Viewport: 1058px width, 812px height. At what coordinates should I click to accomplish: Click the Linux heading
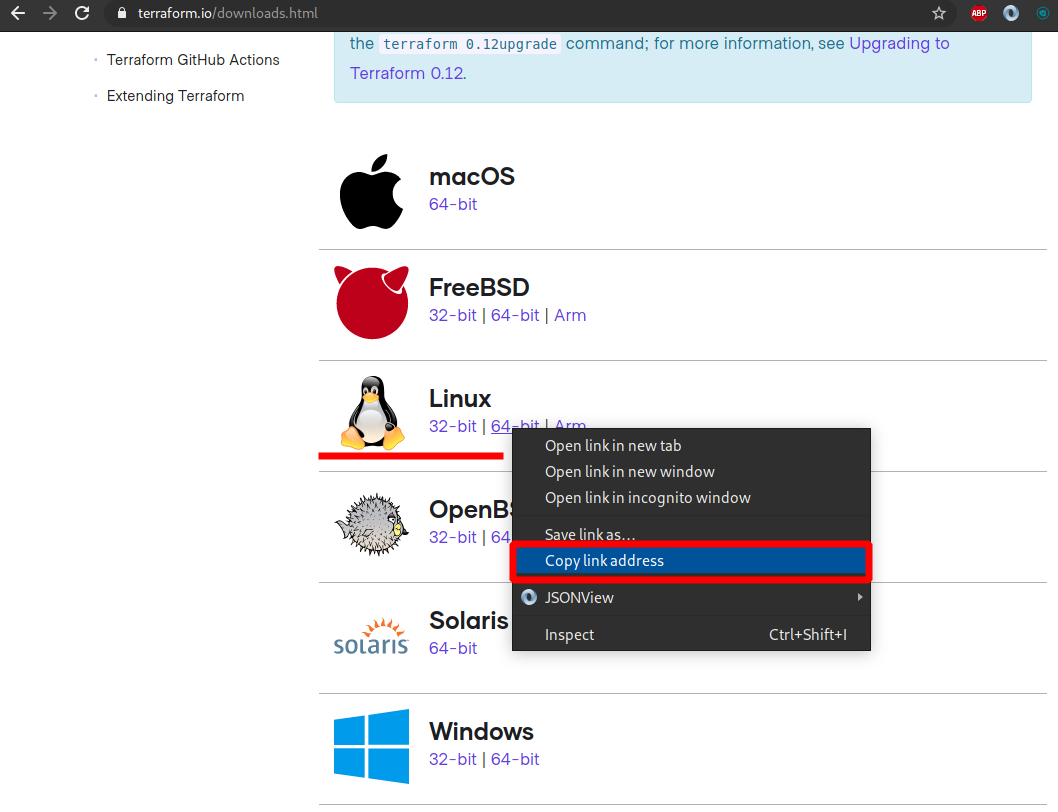460,398
